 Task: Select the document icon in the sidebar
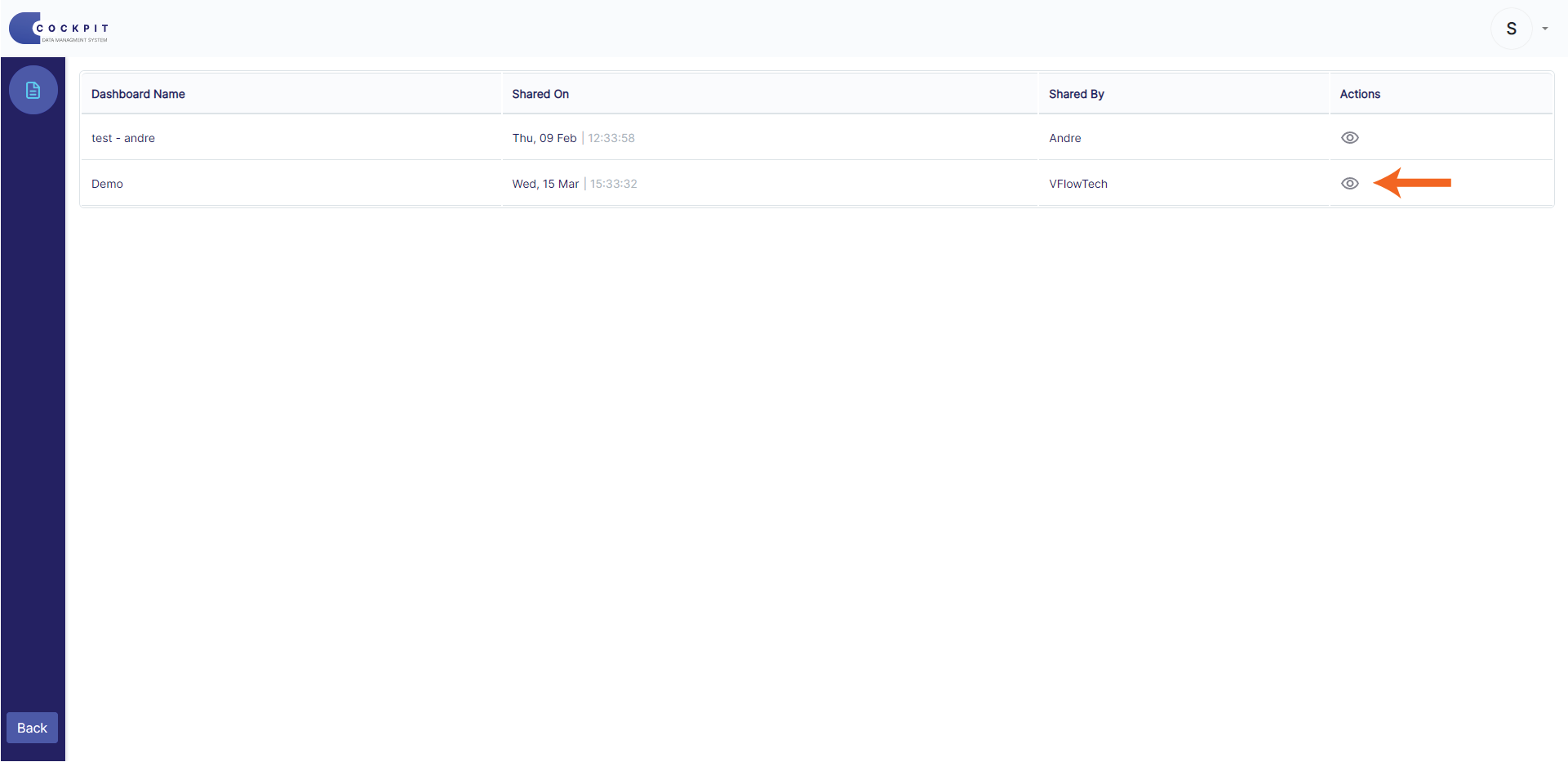[33, 90]
